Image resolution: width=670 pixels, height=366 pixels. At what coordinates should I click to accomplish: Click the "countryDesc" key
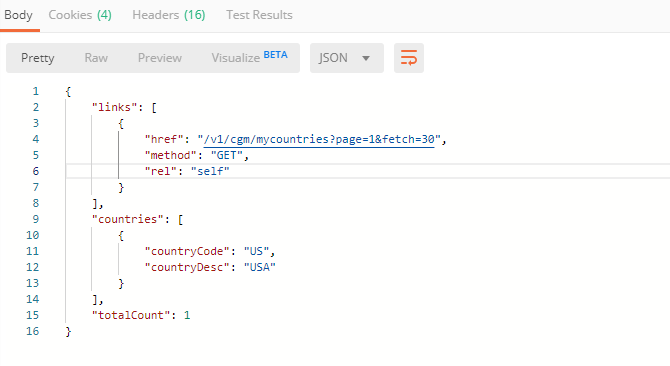187,267
